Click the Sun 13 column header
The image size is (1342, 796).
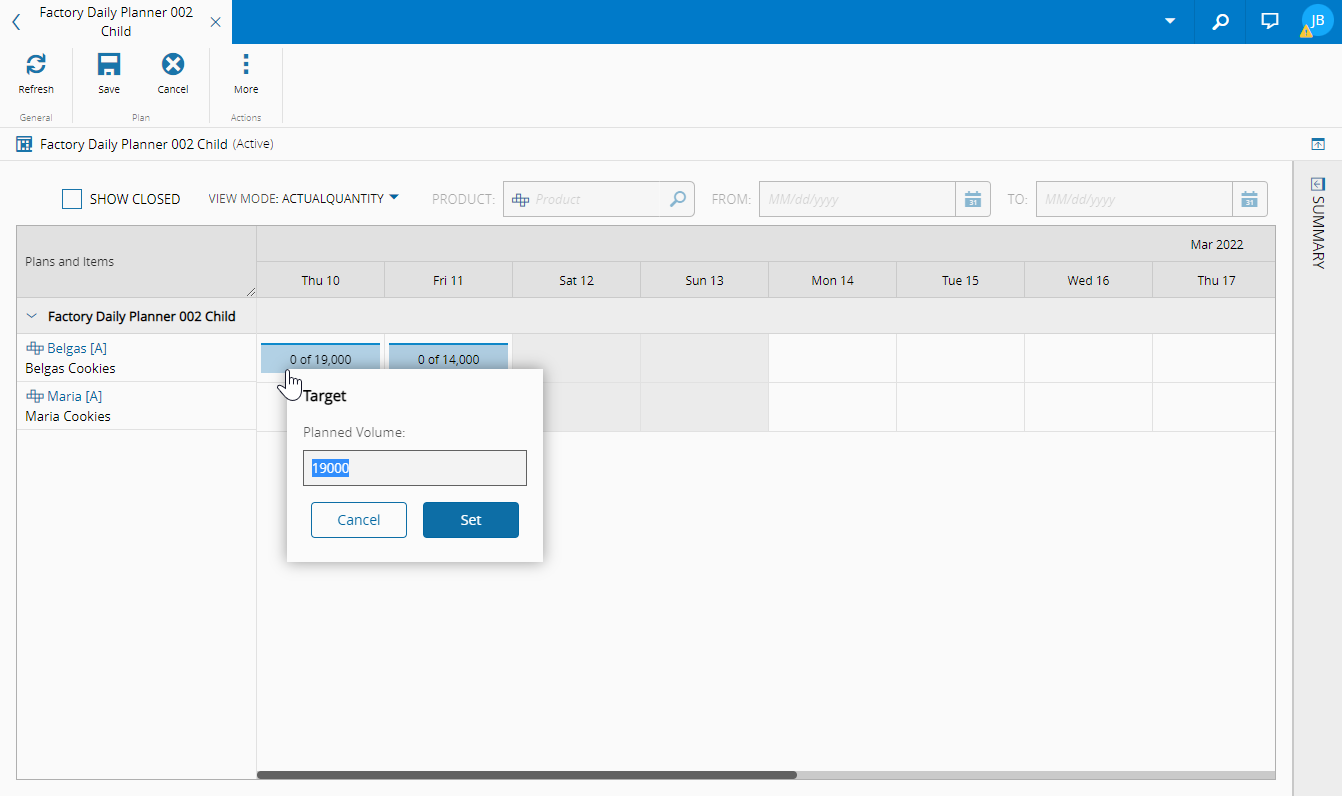point(704,280)
